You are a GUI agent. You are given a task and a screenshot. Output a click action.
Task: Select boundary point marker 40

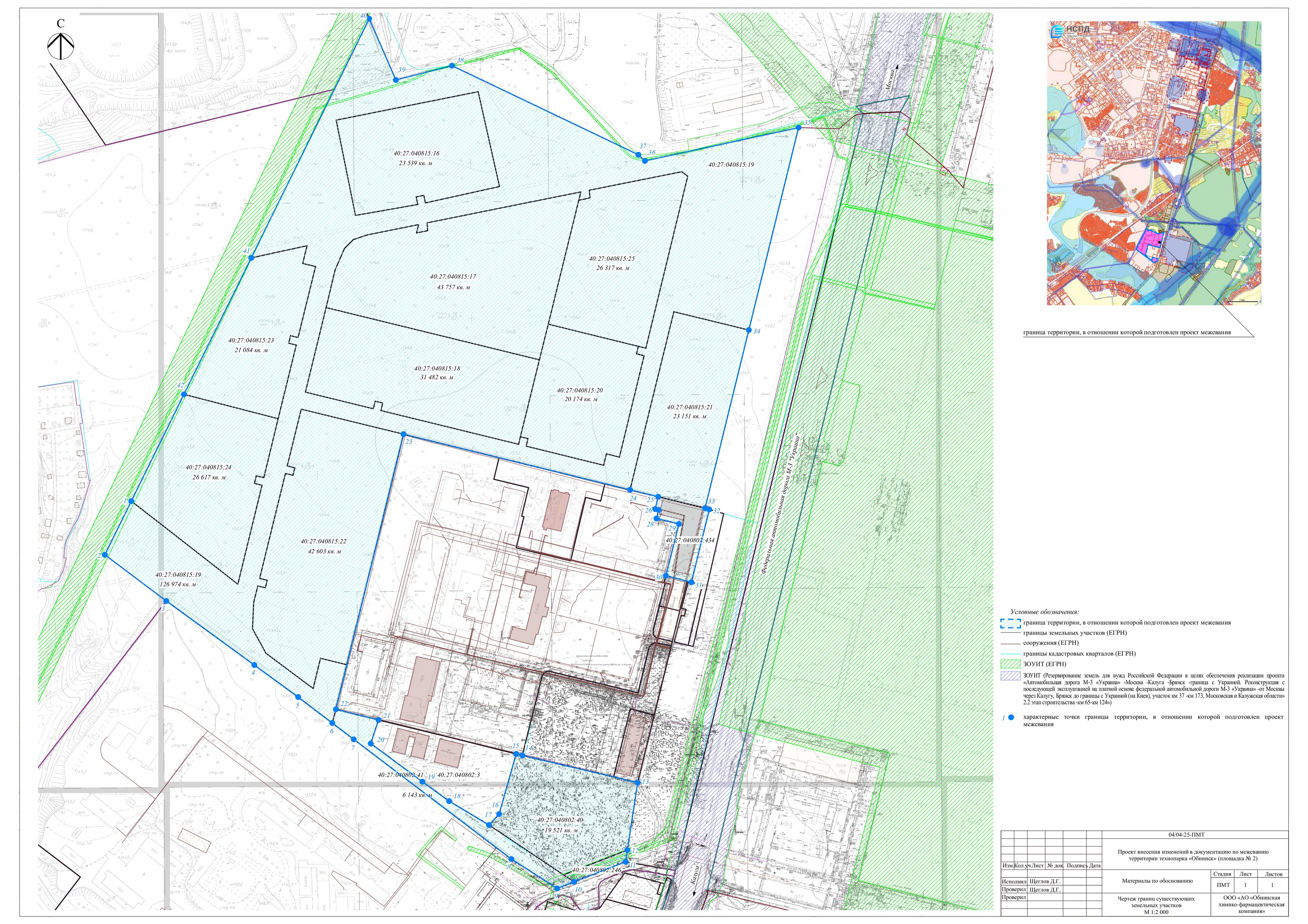[x=369, y=19]
